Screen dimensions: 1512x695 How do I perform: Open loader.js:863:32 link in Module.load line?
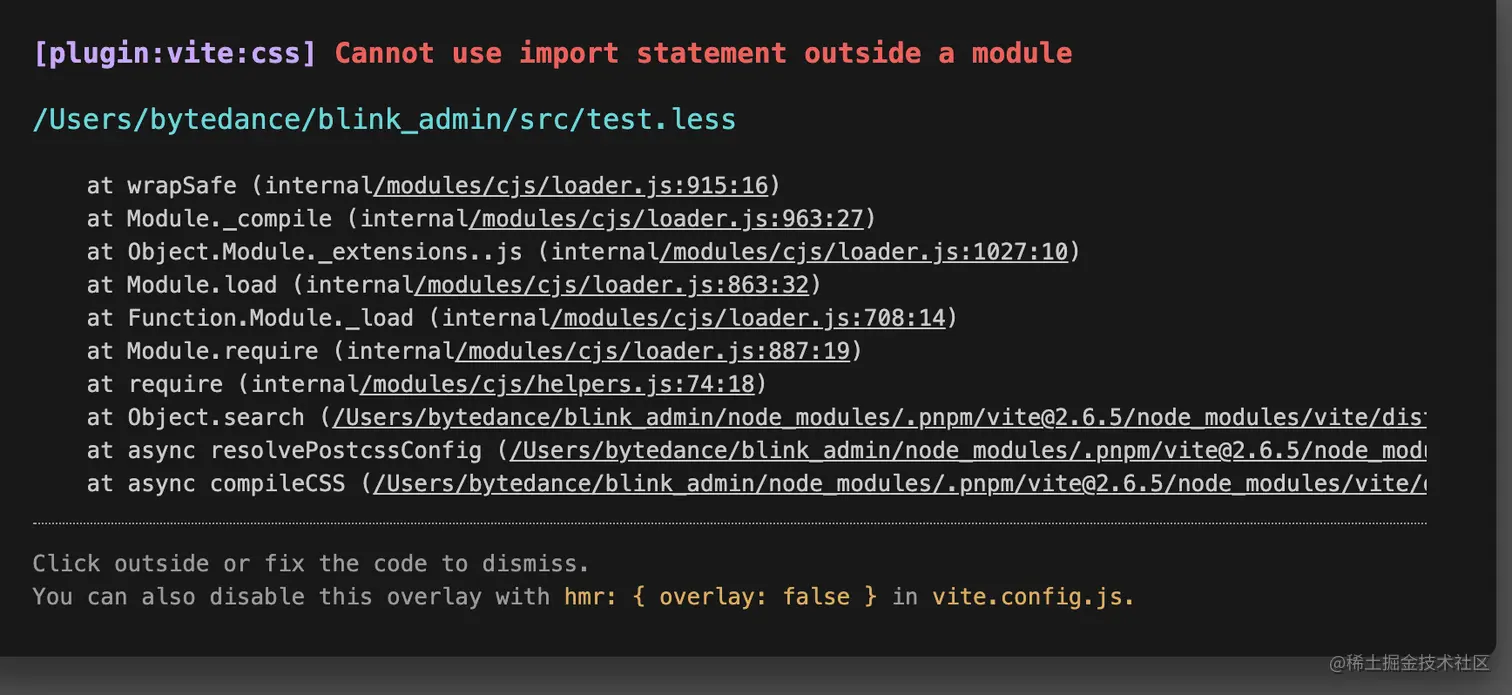click(611, 285)
